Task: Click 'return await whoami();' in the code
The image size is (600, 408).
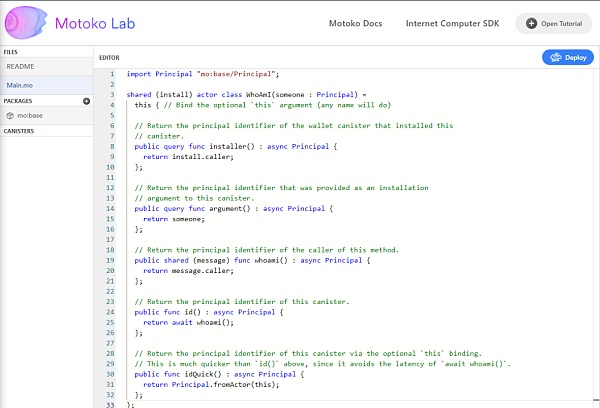Action: (x=188, y=322)
